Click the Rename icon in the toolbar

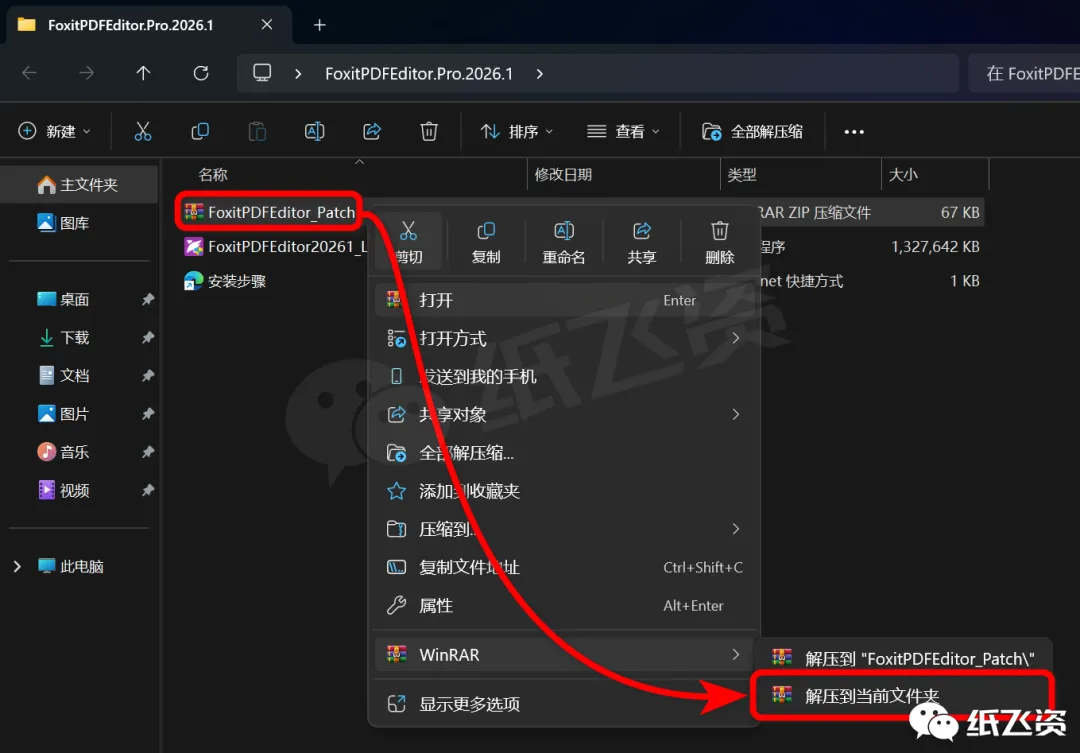(x=314, y=131)
